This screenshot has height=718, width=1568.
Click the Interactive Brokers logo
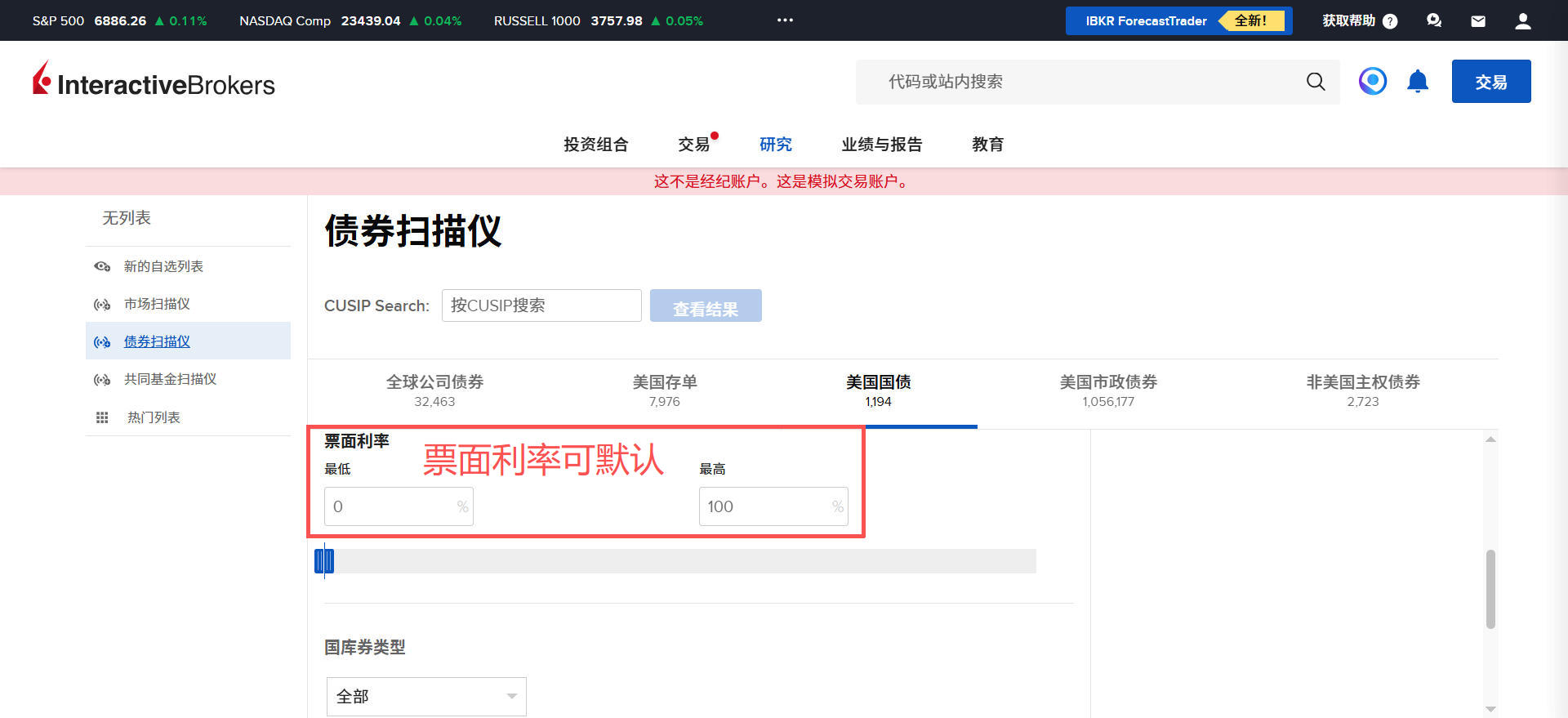point(154,82)
